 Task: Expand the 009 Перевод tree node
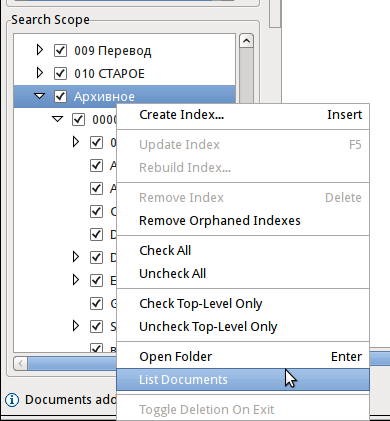(40, 50)
